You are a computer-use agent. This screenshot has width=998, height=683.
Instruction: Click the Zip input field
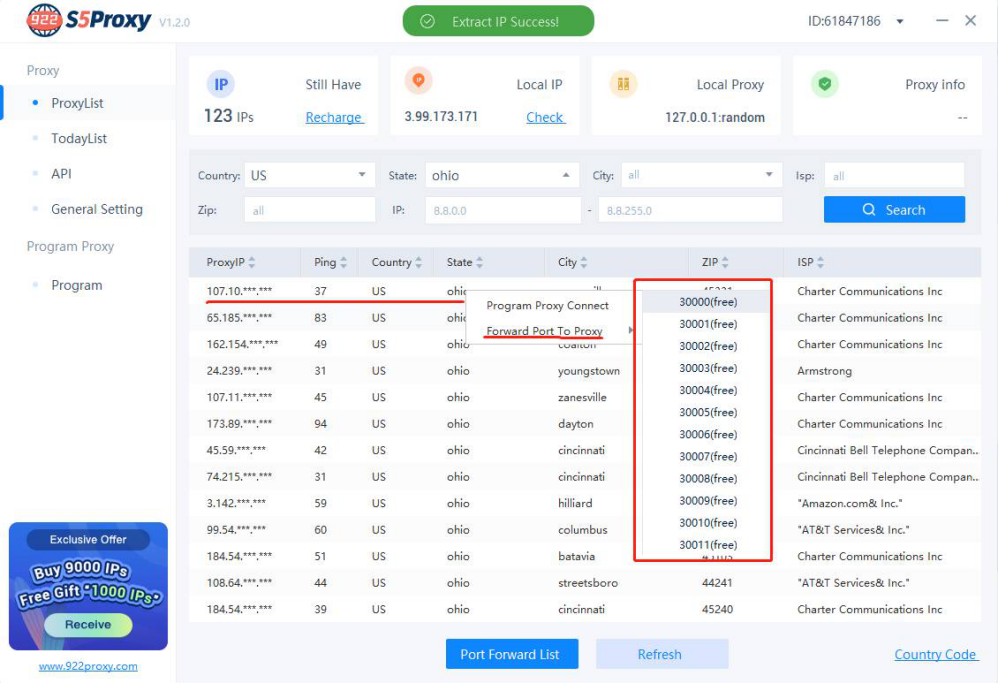pyautogui.click(x=309, y=210)
